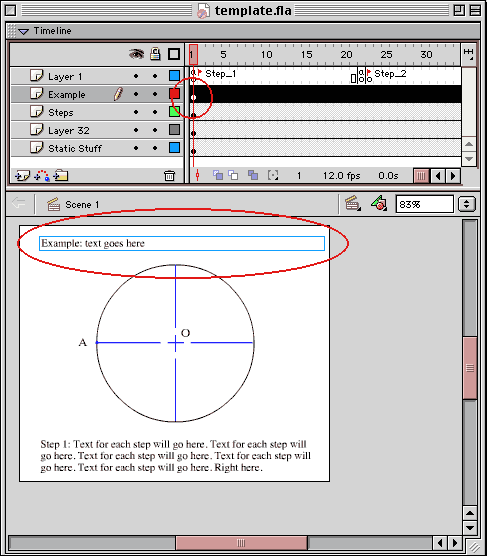
Task: Click the Step_2 frame label
Action: coord(390,74)
